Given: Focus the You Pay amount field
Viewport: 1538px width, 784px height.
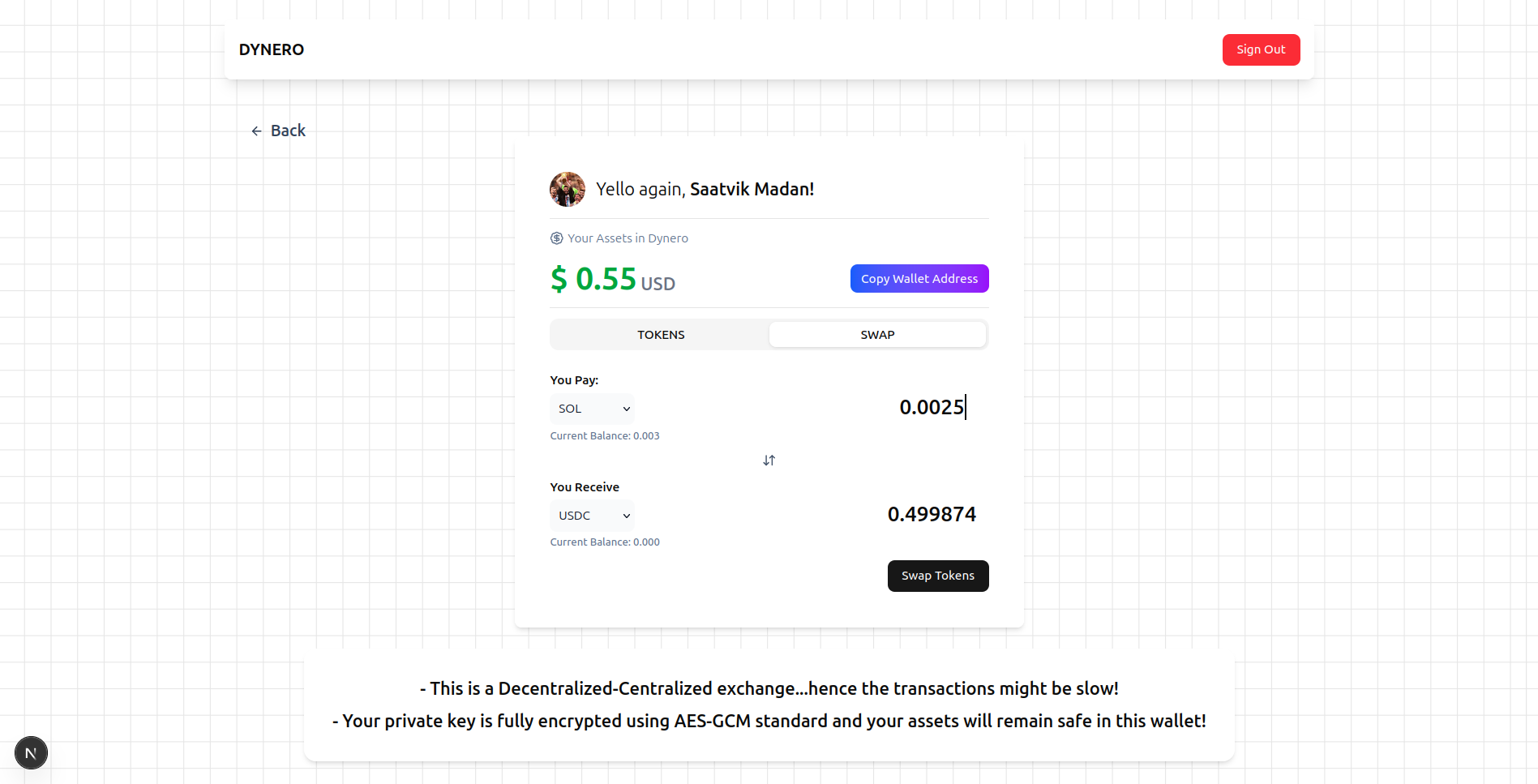Looking at the screenshot, I should pyautogui.click(x=892, y=408).
